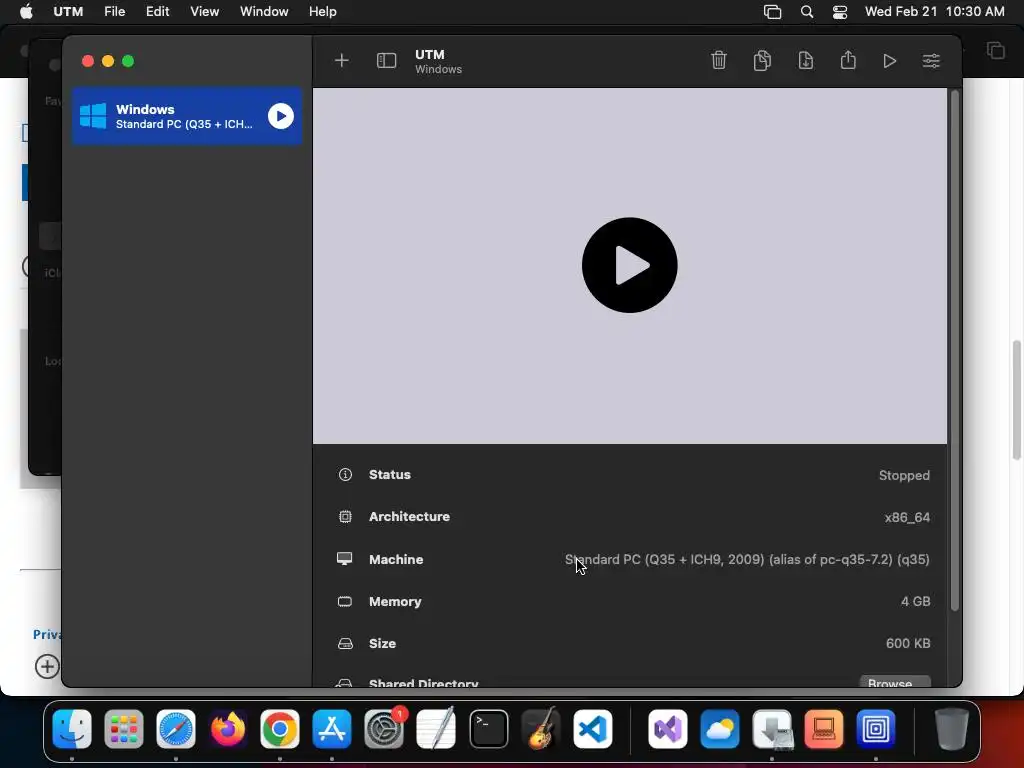Image resolution: width=1024 pixels, height=768 pixels.
Task: Click the details pane vertical scrollbar
Action: pyautogui.click(x=954, y=351)
